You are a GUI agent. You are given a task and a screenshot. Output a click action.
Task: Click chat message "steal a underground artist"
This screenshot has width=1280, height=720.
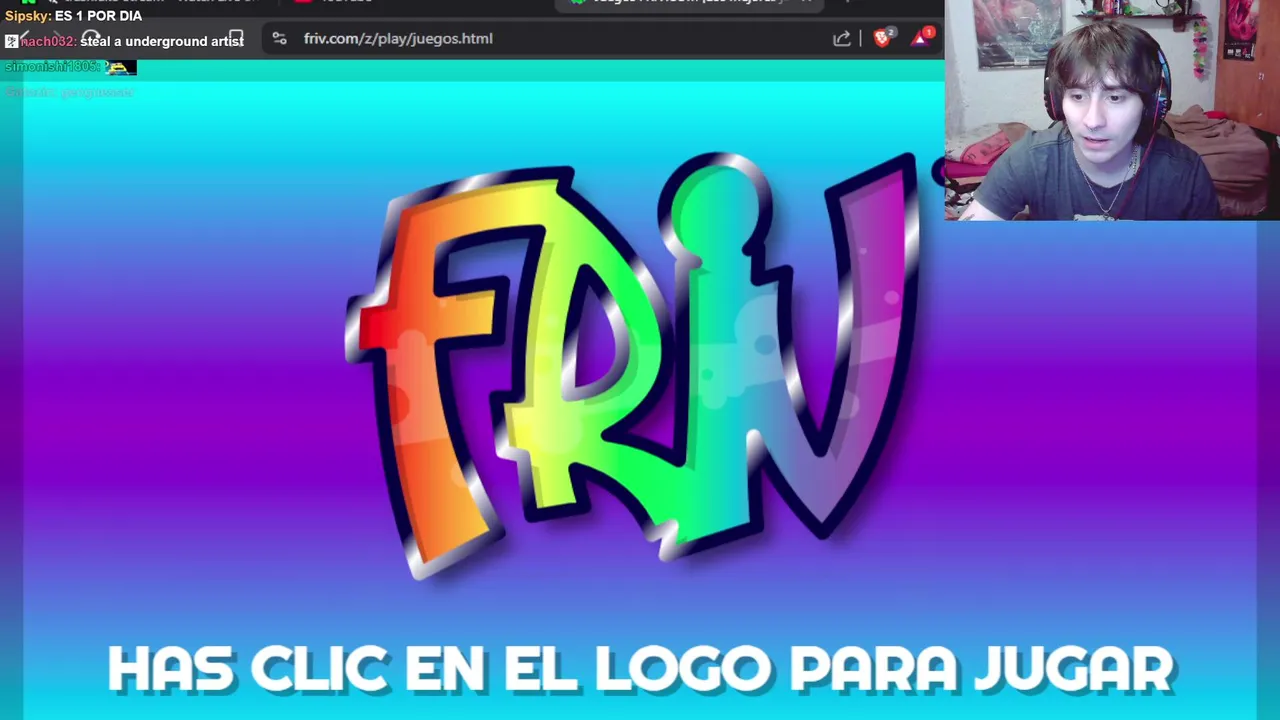pyautogui.click(x=162, y=41)
